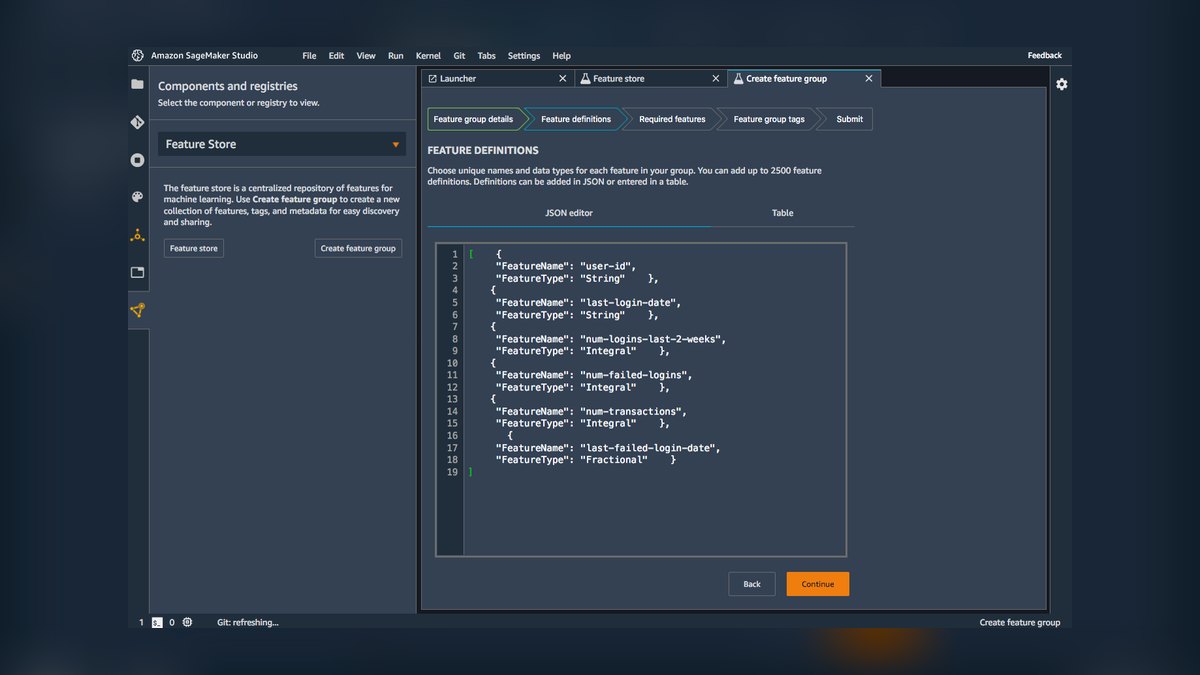
Task: Go to Feature group tags step
Action: pos(769,119)
